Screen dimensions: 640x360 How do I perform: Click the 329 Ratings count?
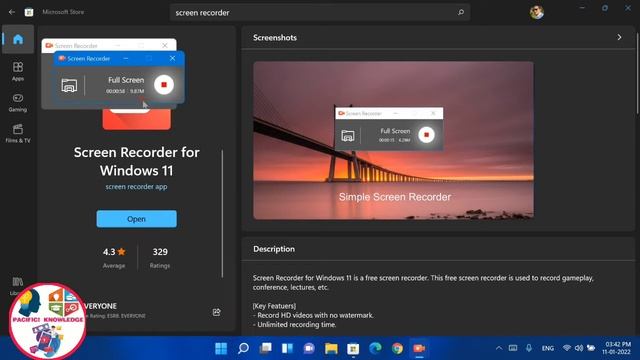coord(160,258)
